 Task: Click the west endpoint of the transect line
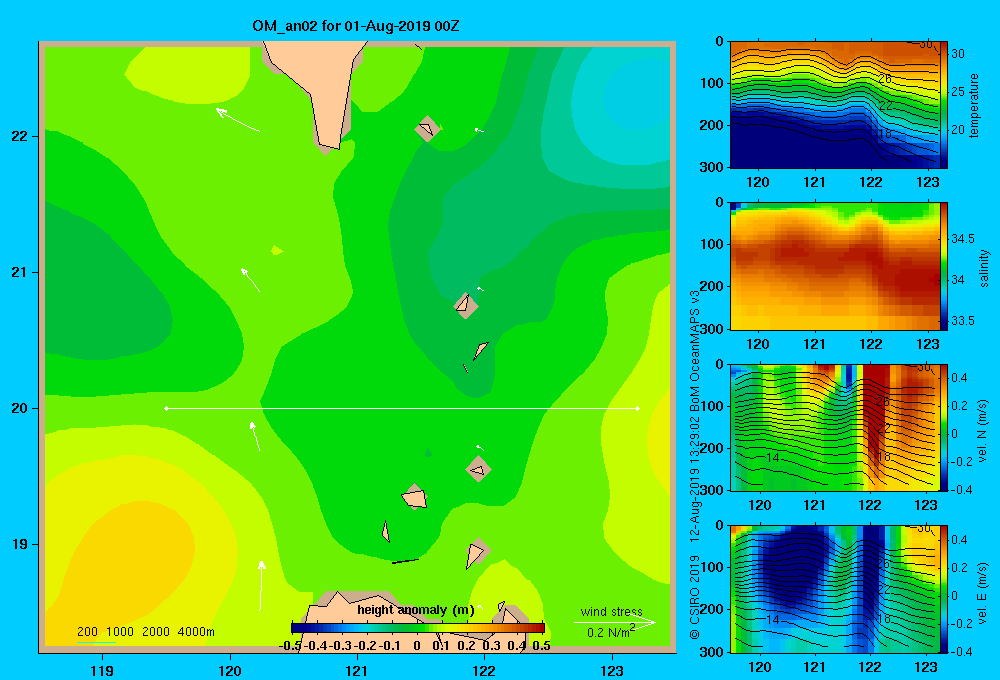(166, 408)
